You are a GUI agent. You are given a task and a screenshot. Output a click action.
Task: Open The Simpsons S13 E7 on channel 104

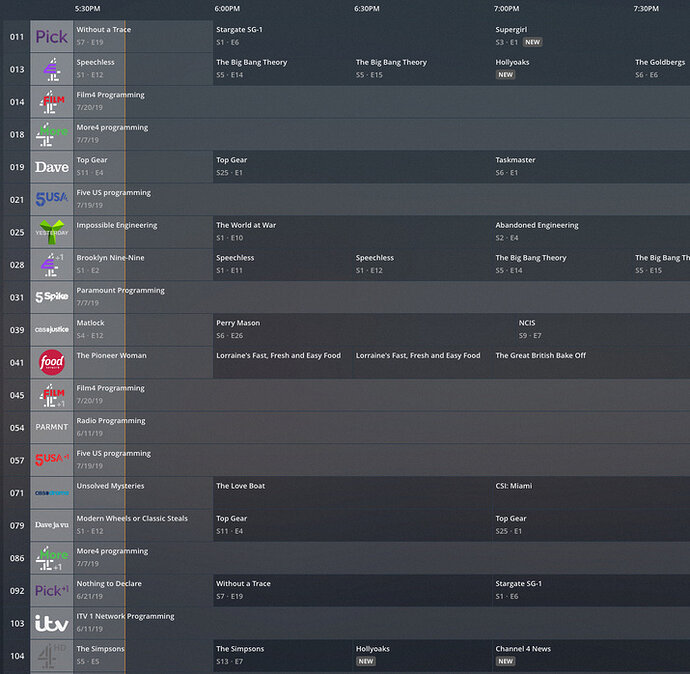(283, 655)
